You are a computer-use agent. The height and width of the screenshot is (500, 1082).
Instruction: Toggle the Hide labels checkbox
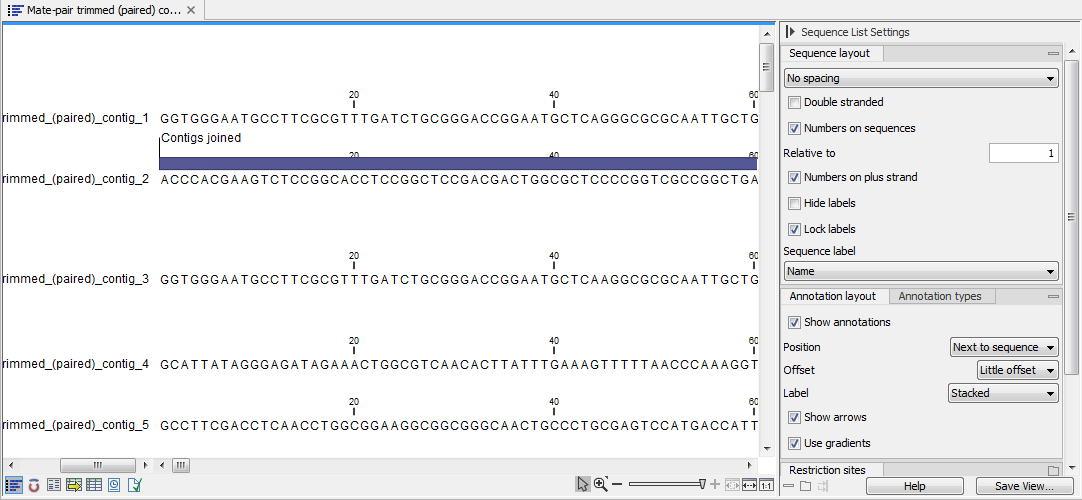pyautogui.click(x=794, y=203)
